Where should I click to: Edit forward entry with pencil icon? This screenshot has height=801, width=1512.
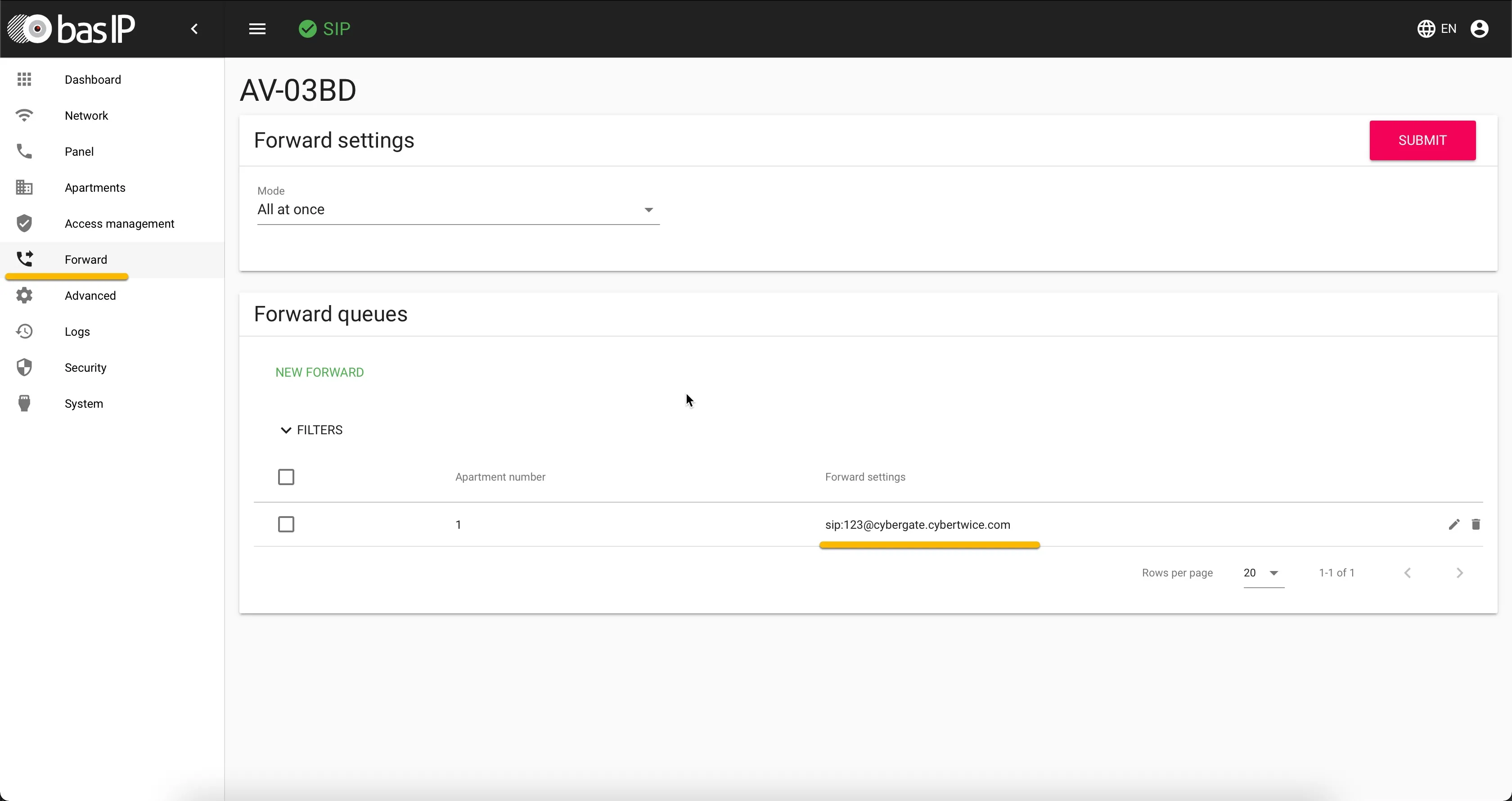click(x=1454, y=525)
